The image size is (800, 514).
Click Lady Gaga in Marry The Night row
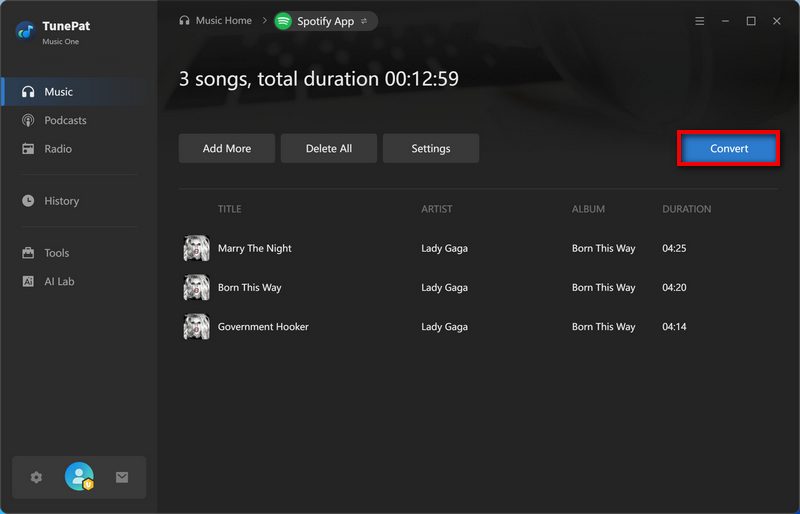click(x=444, y=249)
